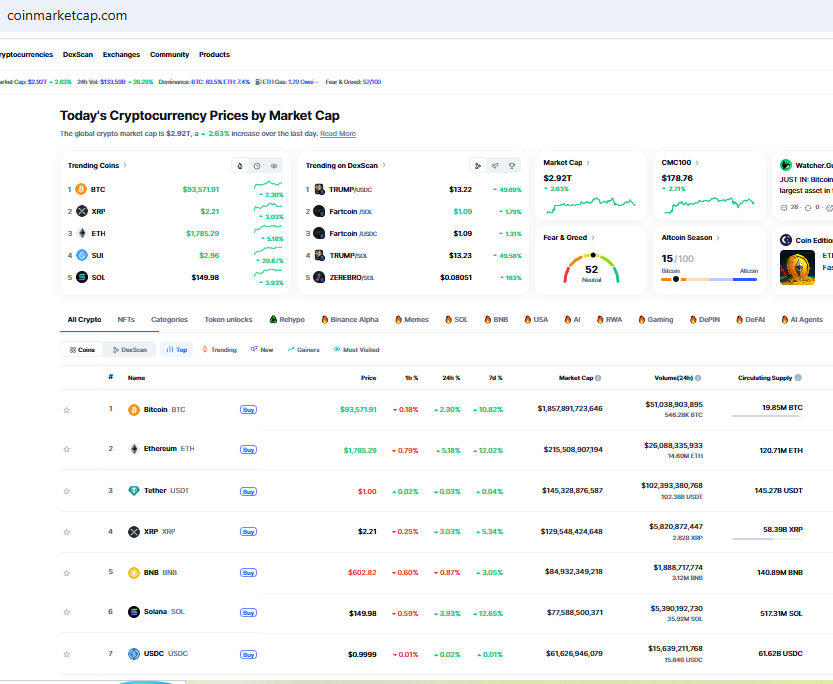Click the Solana logo in the table
This screenshot has width=833, height=684.
(134, 612)
